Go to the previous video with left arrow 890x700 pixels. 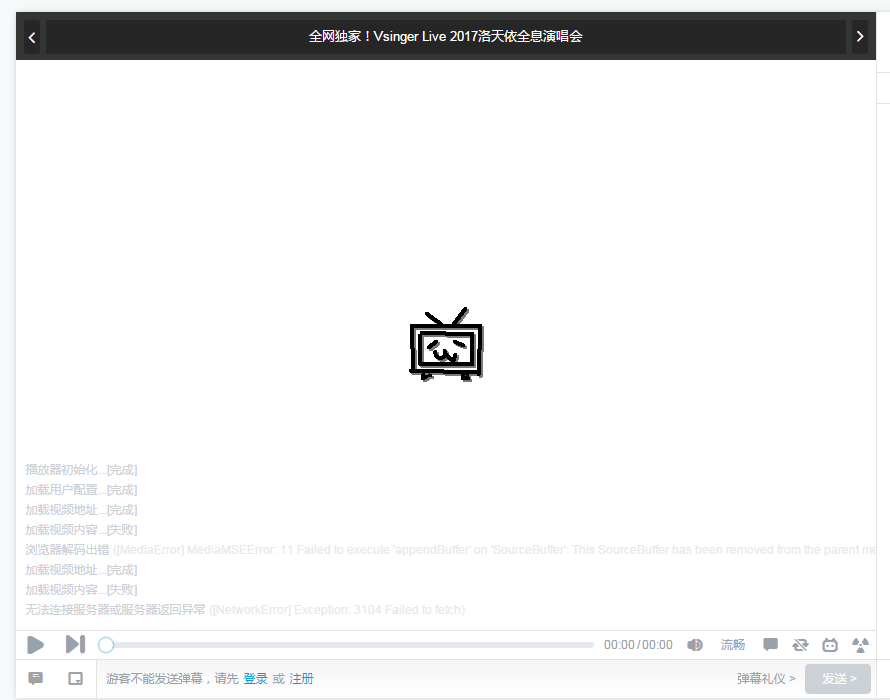click(32, 37)
